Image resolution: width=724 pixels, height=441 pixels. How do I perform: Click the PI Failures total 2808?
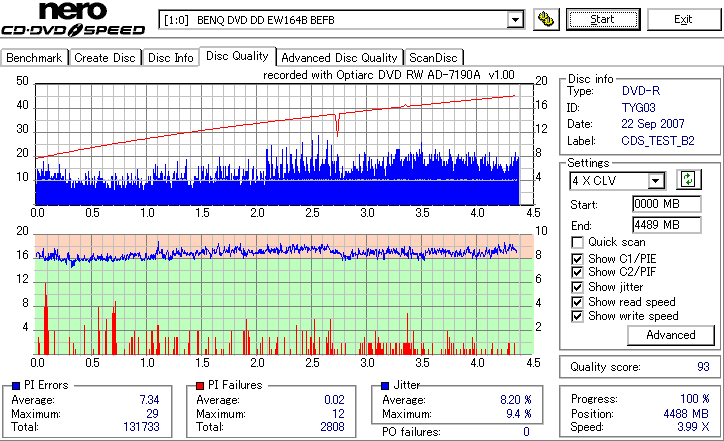tap(332, 427)
